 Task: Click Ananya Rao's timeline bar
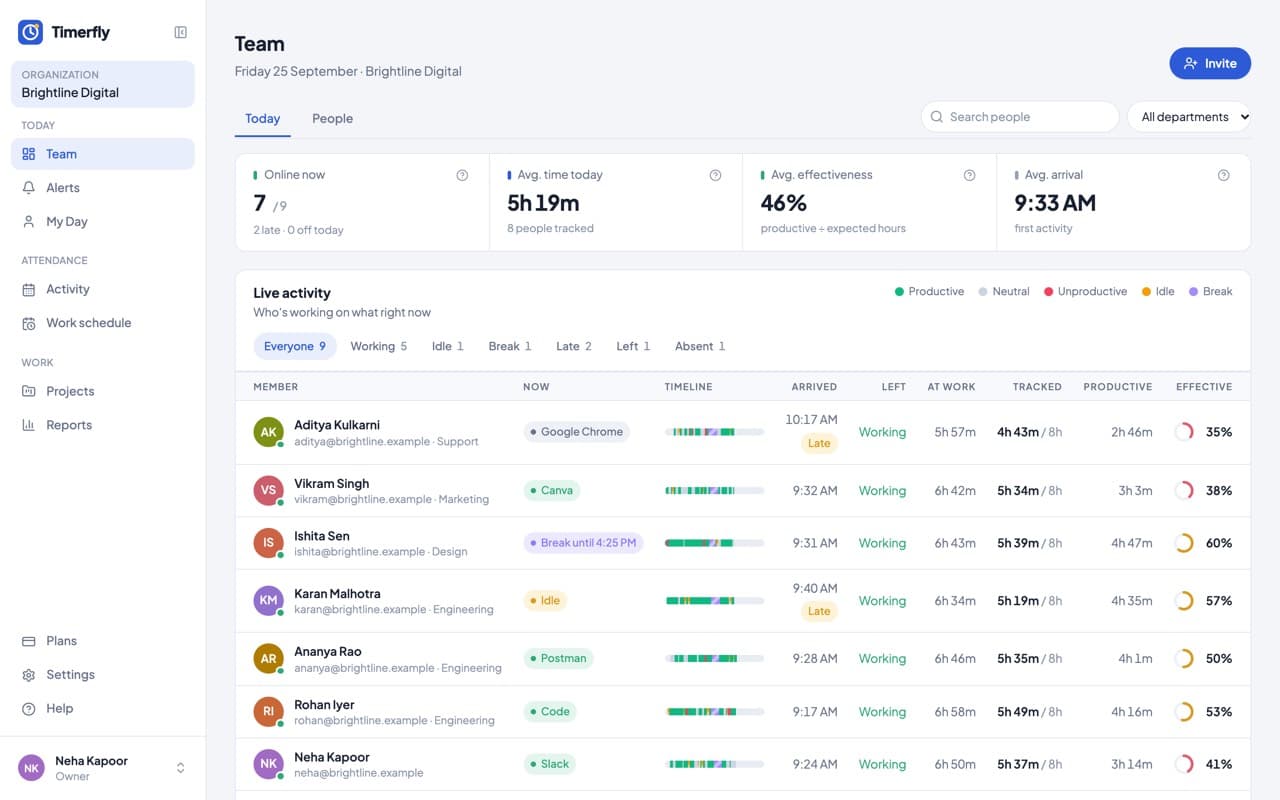(714, 659)
